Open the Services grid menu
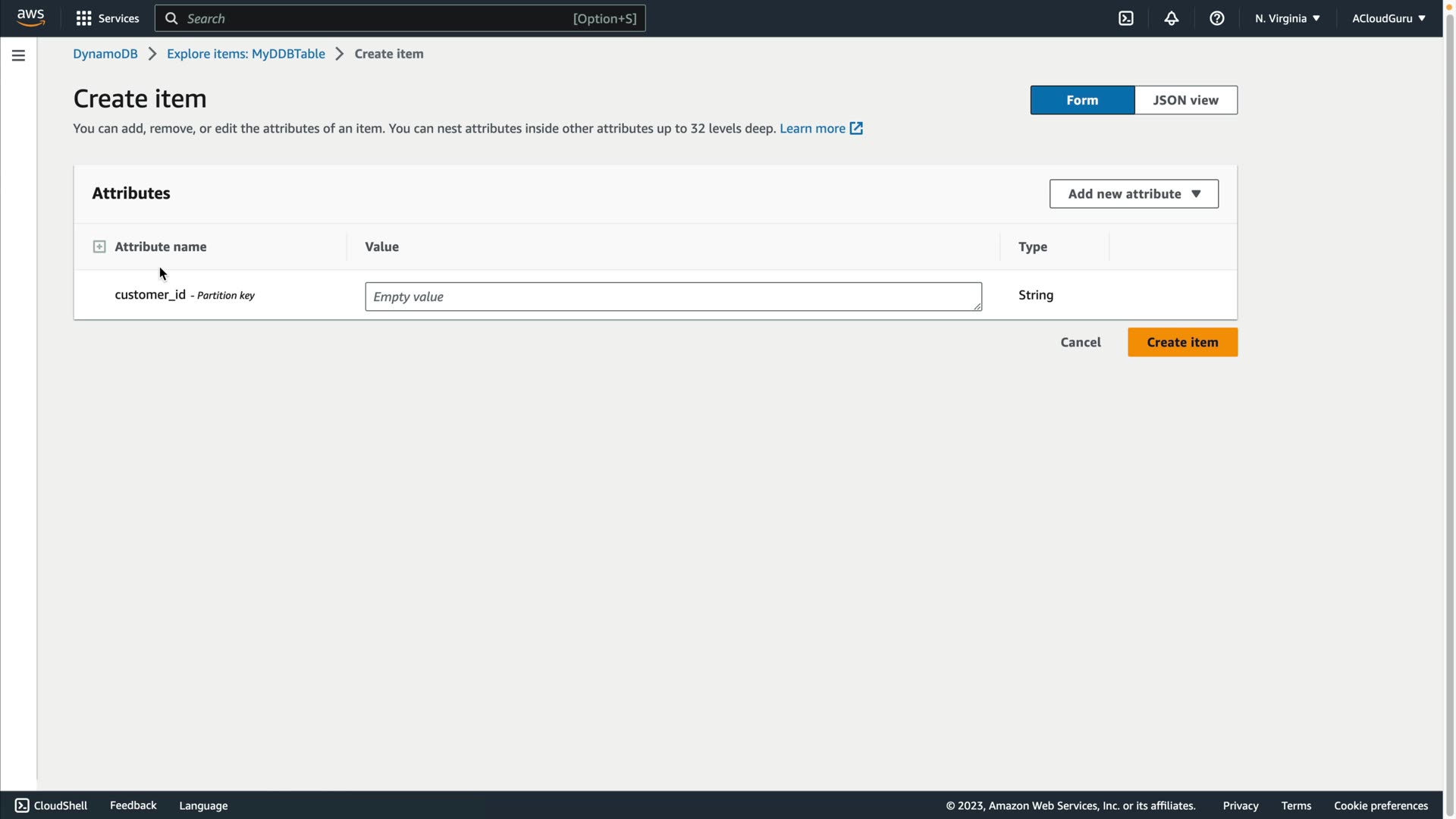Image resolution: width=1456 pixels, height=819 pixels. point(107,18)
